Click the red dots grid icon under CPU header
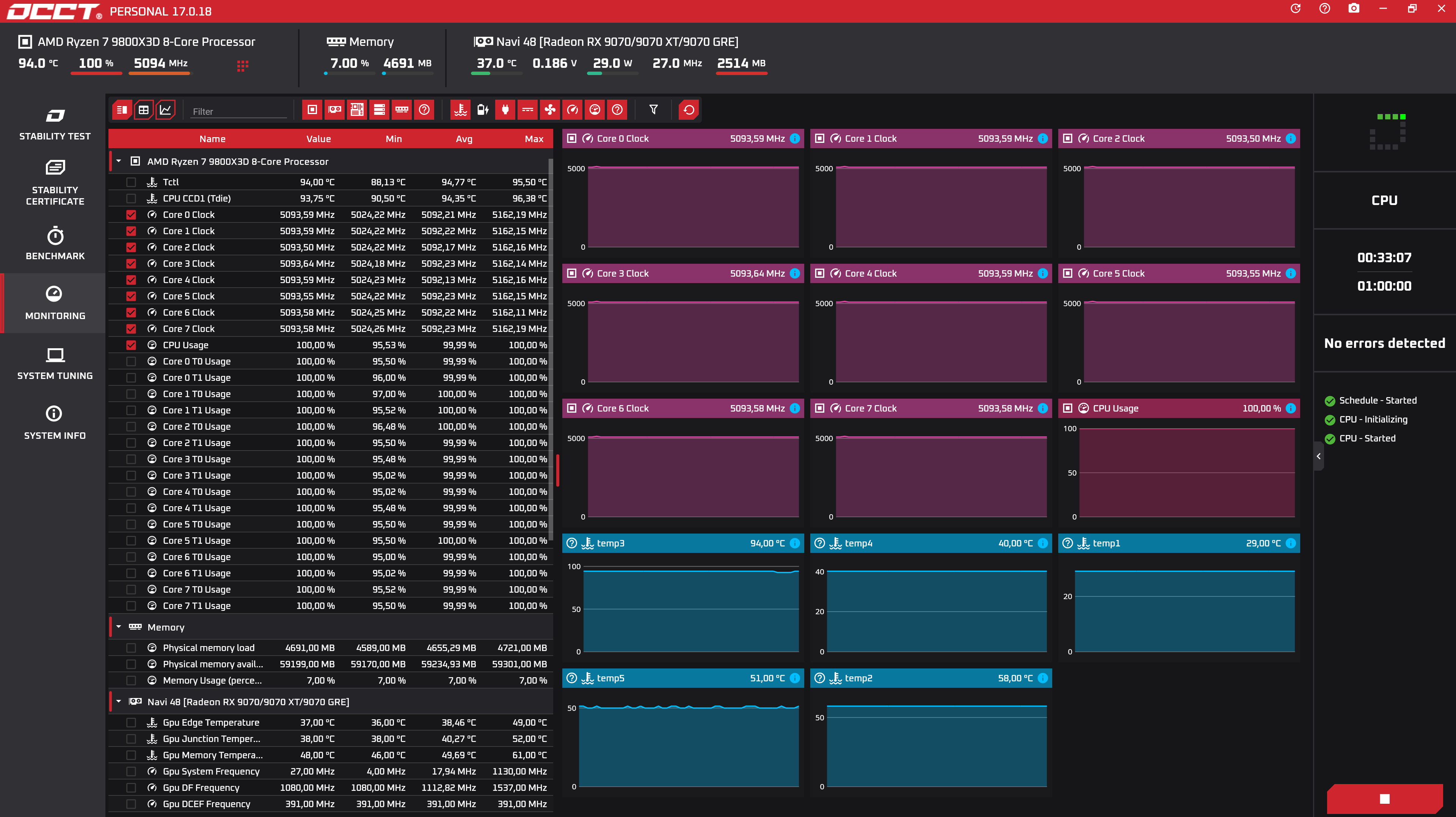This screenshot has width=1456, height=817. (x=243, y=66)
